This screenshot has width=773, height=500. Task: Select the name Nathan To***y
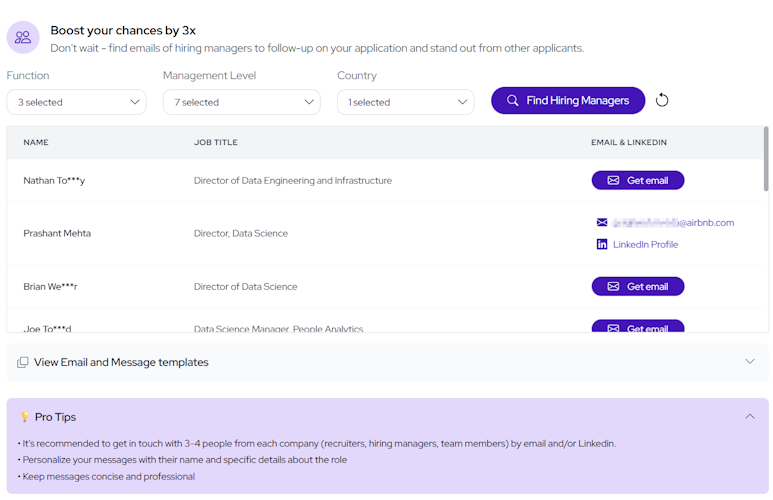54,181
